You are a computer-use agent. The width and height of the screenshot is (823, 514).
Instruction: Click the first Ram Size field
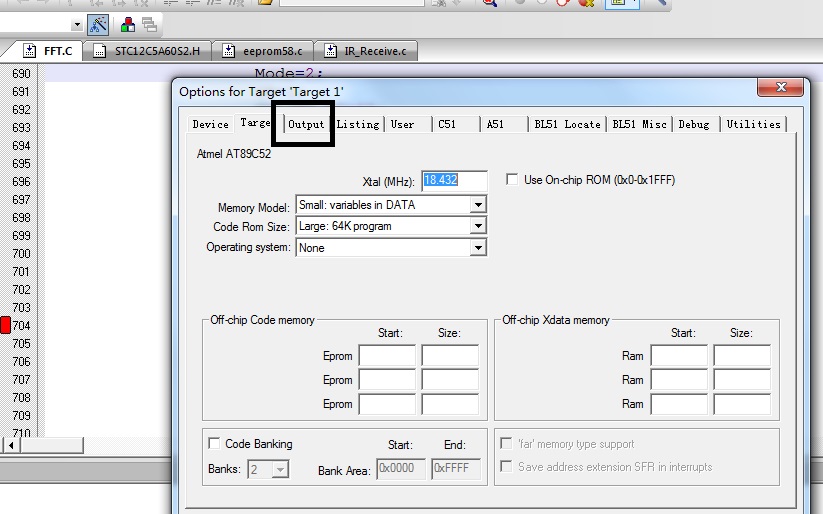pyautogui.click(x=742, y=355)
